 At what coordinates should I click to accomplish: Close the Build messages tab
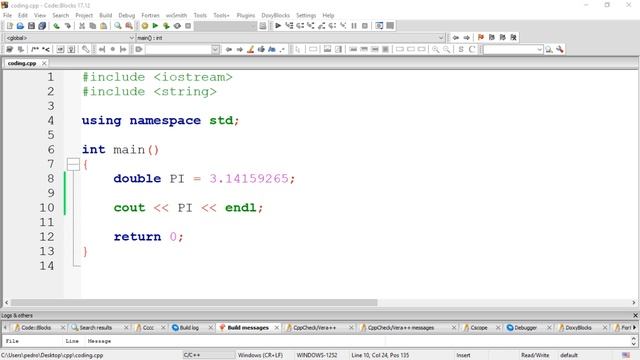276,328
